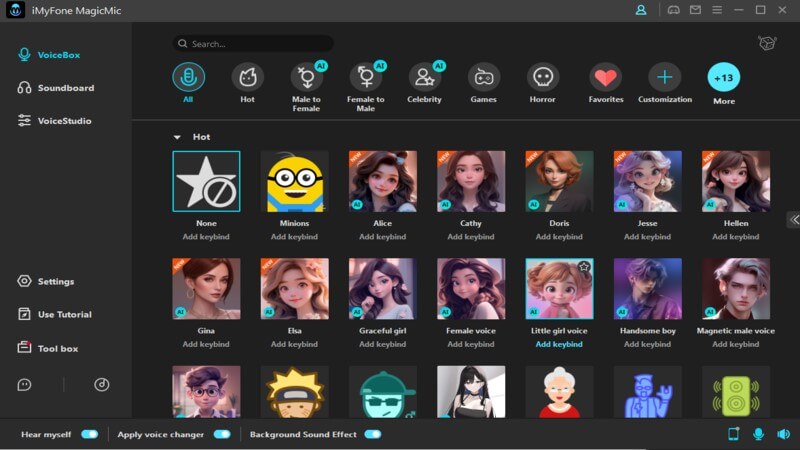Open Settings in the sidebar
The height and width of the screenshot is (450, 800).
[46, 281]
